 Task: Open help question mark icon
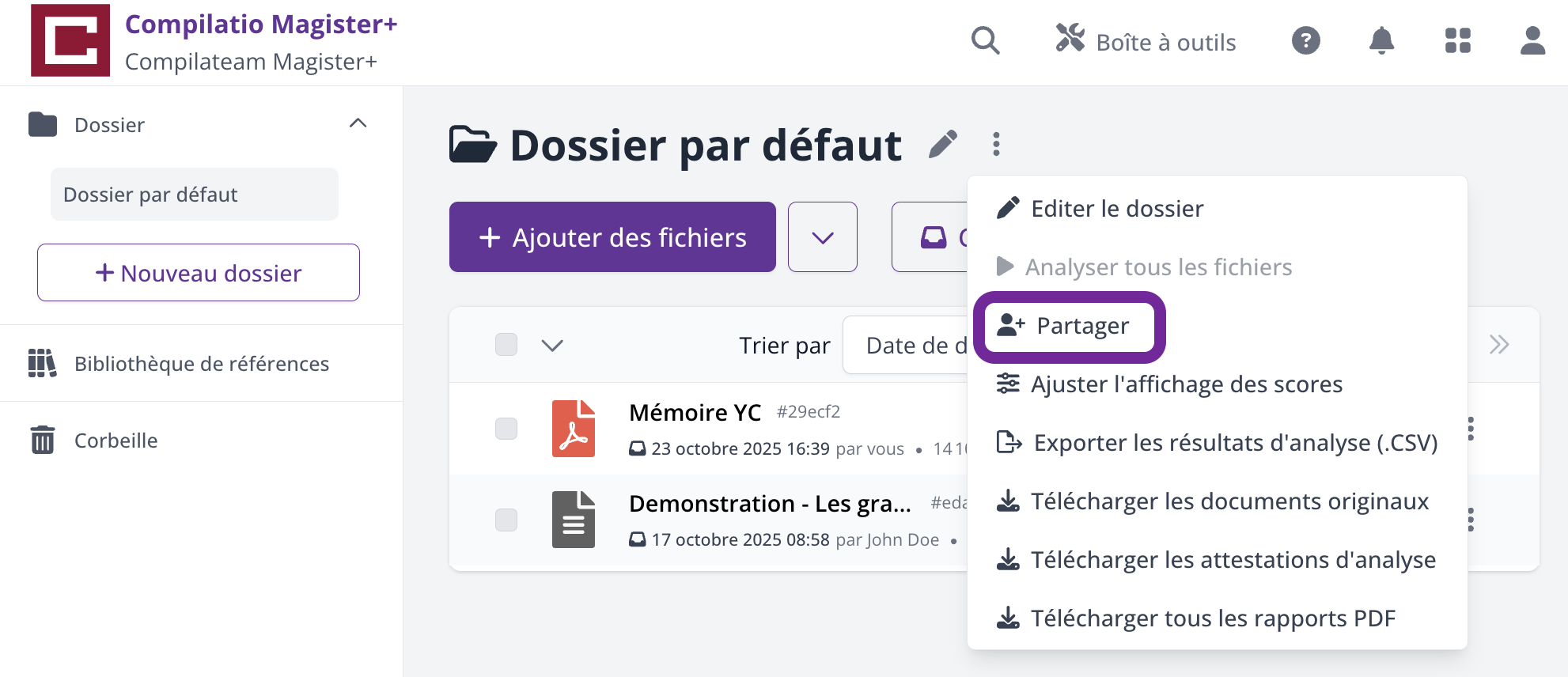click(1306, 40)
